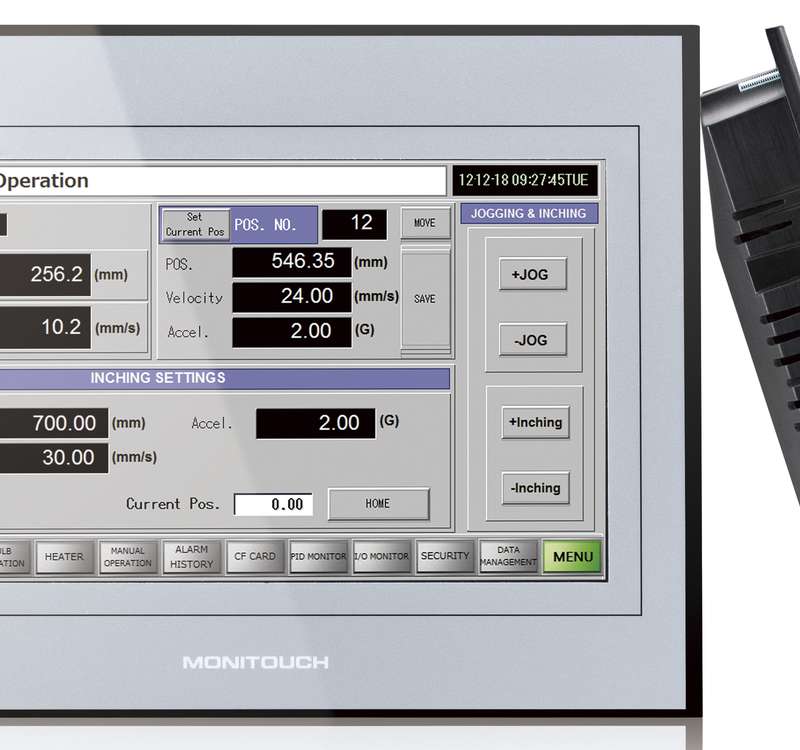Select the Velocity field showing 24.00
The width and height of the screenshot is (800, 750).
pos(292,296)
